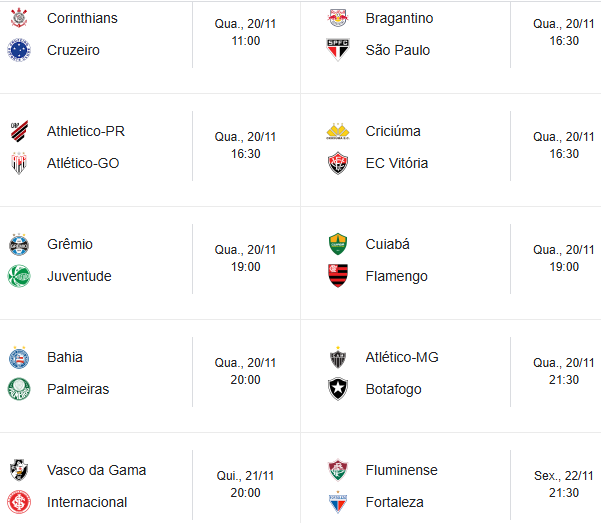601x523 pixels.
Task: Open the EC Vitória team link
Action: tap(397, 163)
